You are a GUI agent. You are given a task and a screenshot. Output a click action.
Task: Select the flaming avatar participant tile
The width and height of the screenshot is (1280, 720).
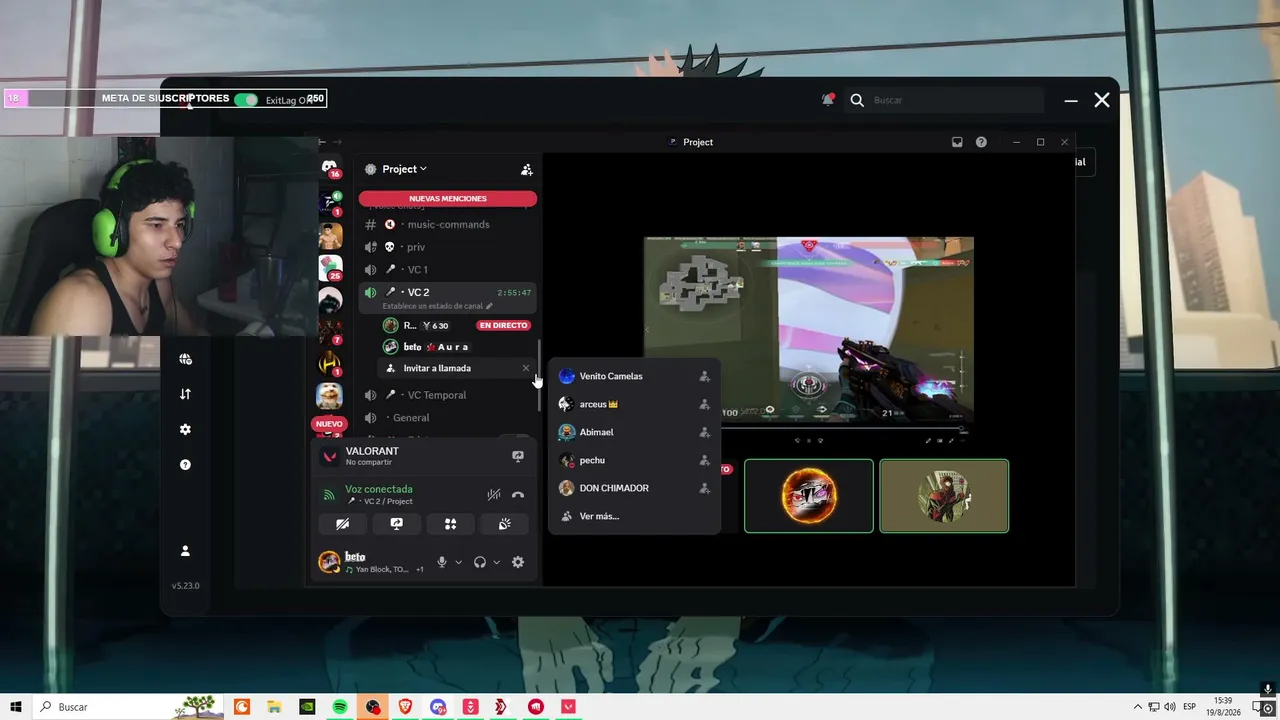pyautogui.click(x=809, y=496)
